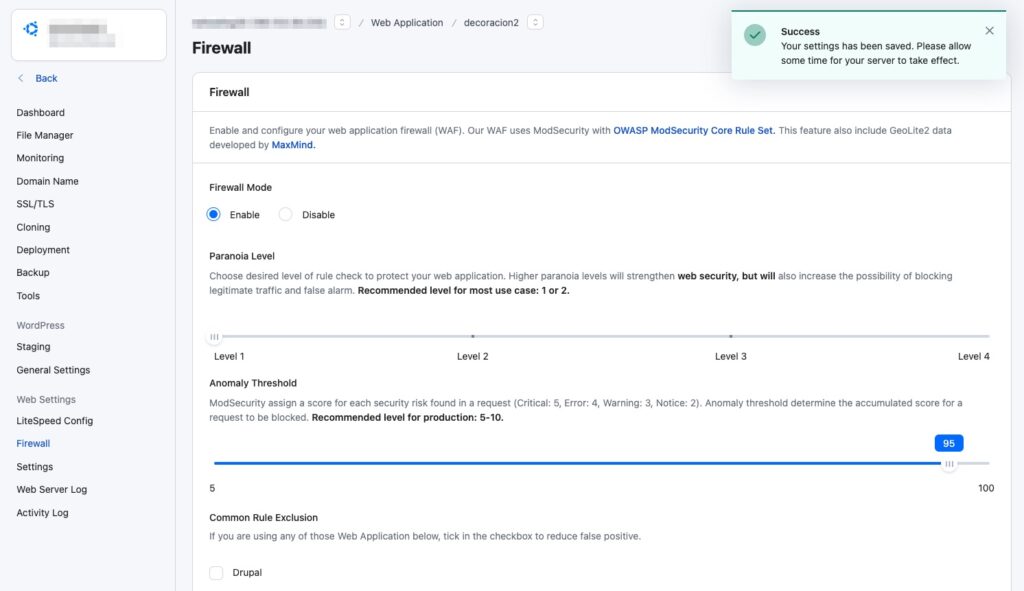This screenshot has width=1024, height=591.
Task: Click the Anomaly Threshold slider handle
Action: 949,464
